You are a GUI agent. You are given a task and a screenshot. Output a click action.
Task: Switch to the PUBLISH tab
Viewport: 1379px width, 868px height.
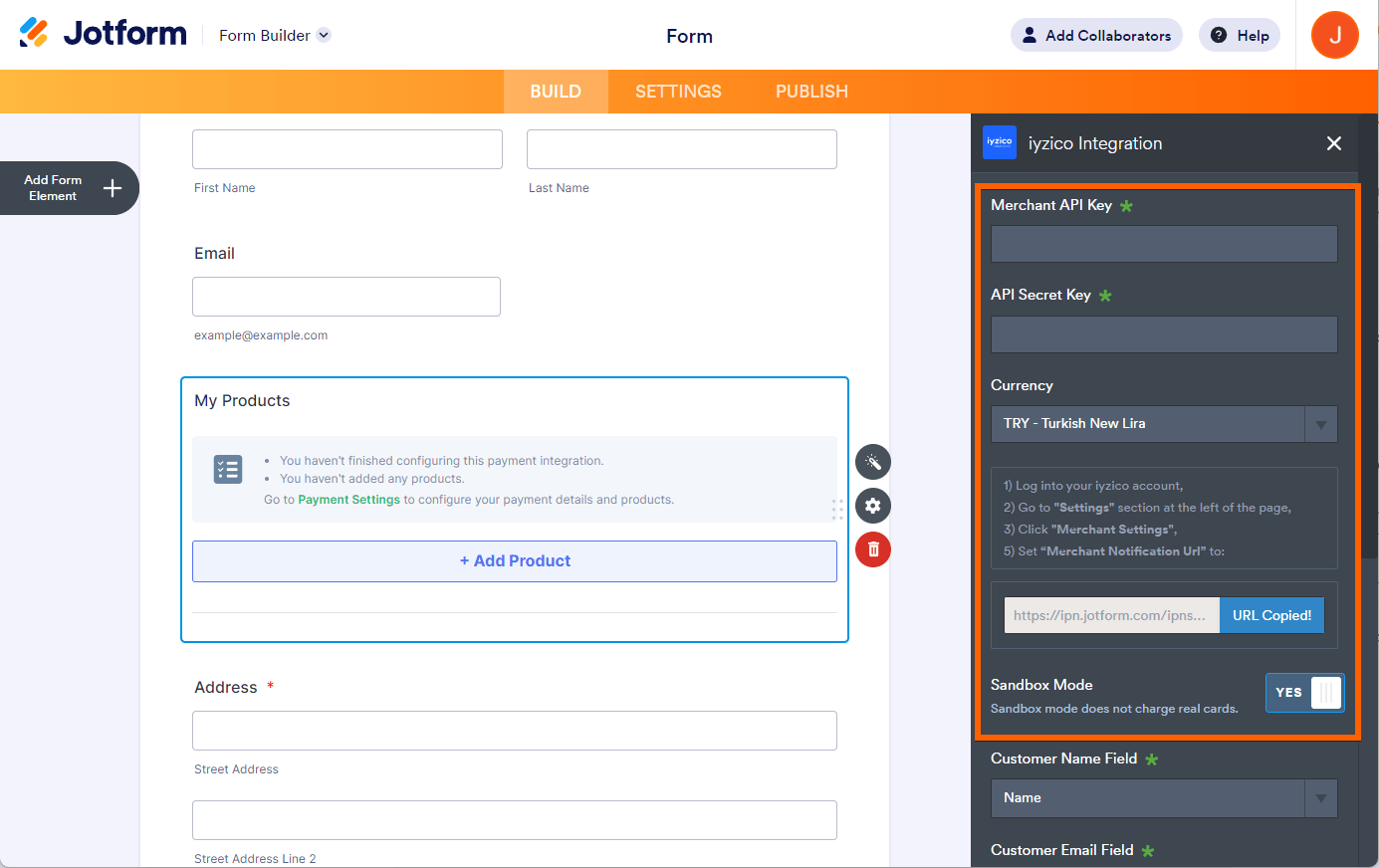(x=811, y=92)
